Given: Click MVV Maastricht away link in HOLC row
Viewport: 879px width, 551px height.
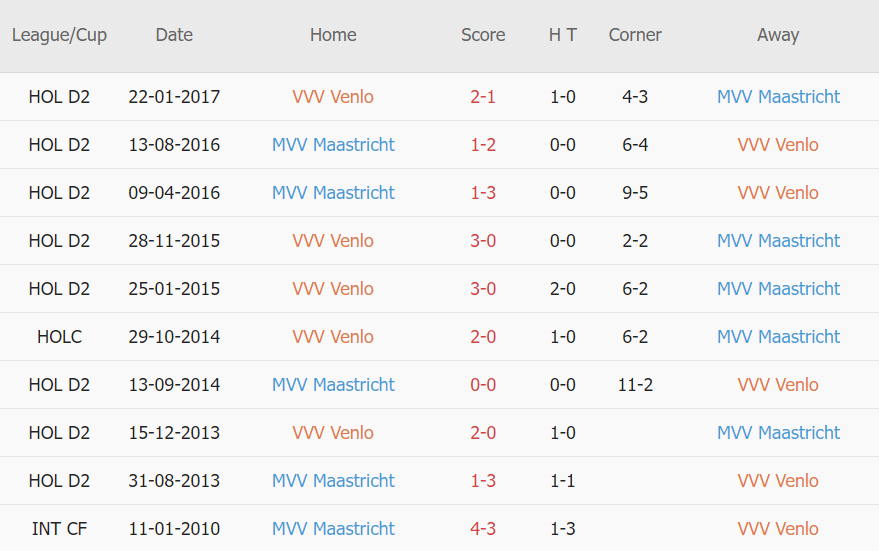Looking at the screenshot, I should (x=778, y=337).
